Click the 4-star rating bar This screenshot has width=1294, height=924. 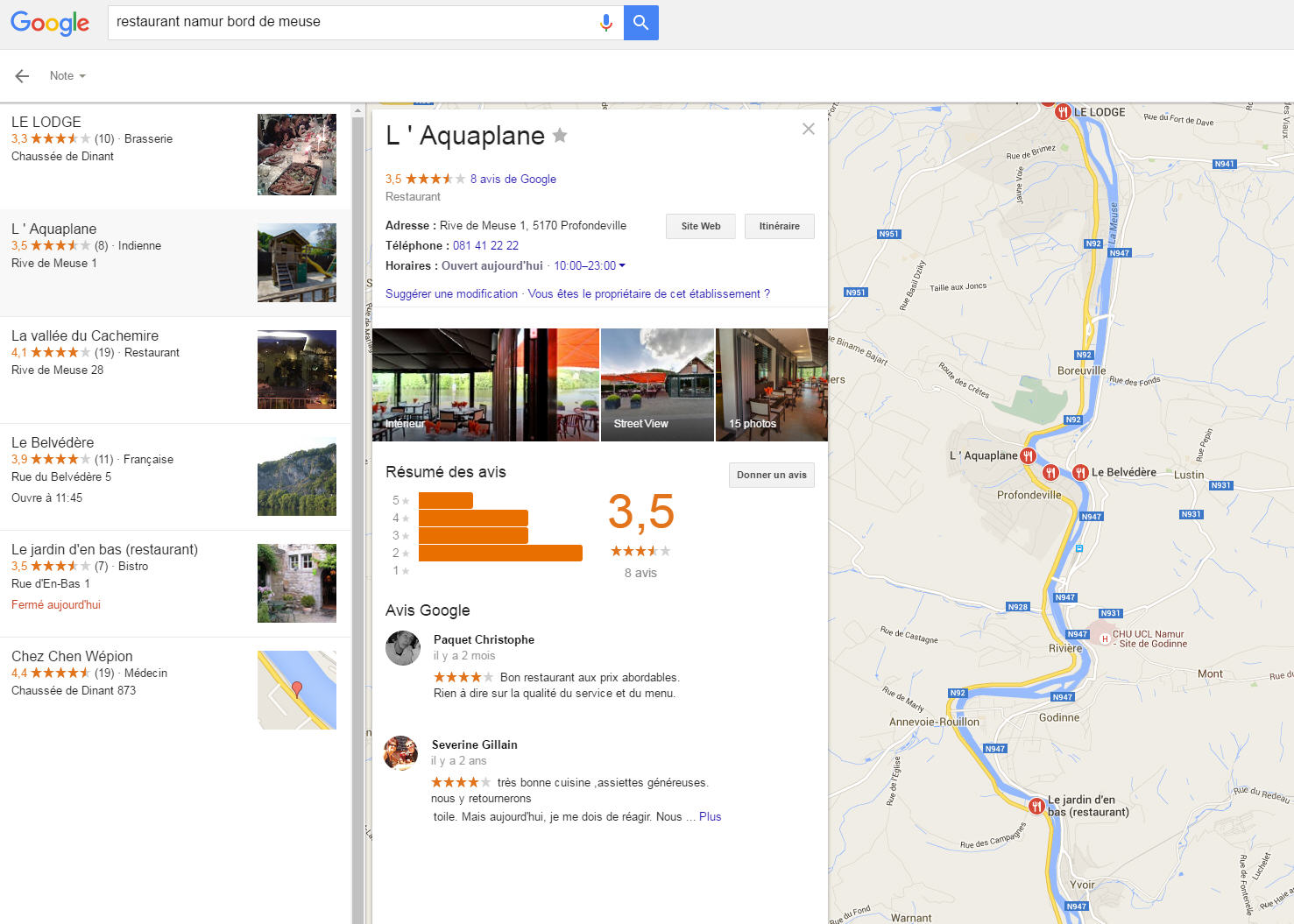tap(473, 518)
